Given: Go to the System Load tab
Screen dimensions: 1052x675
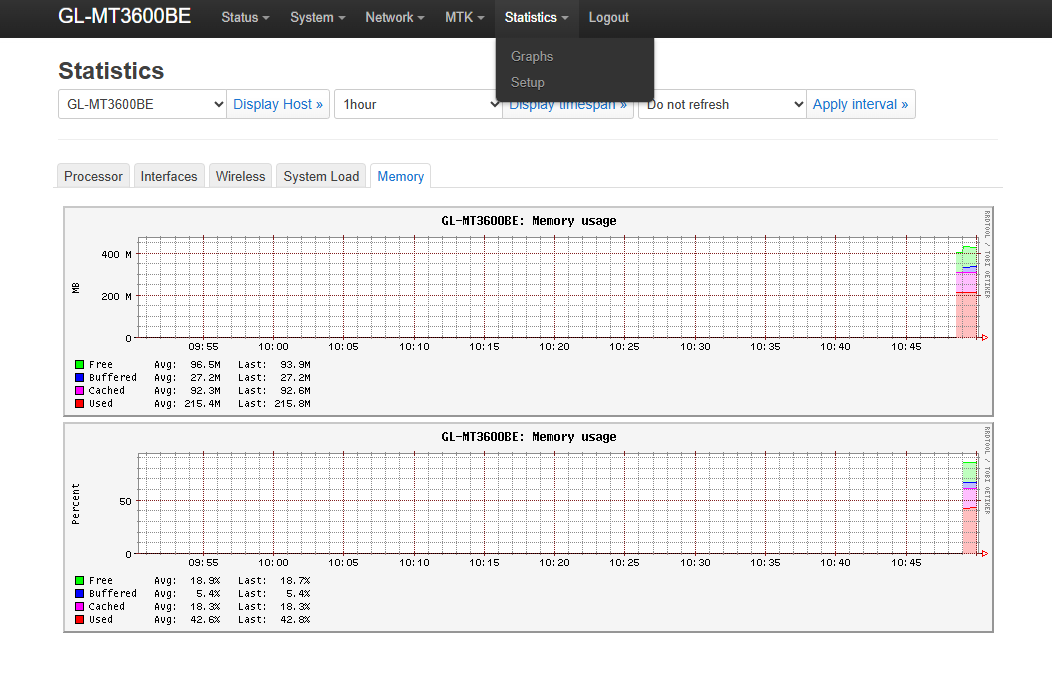Looking at the screenshot, I should (321, 176).
